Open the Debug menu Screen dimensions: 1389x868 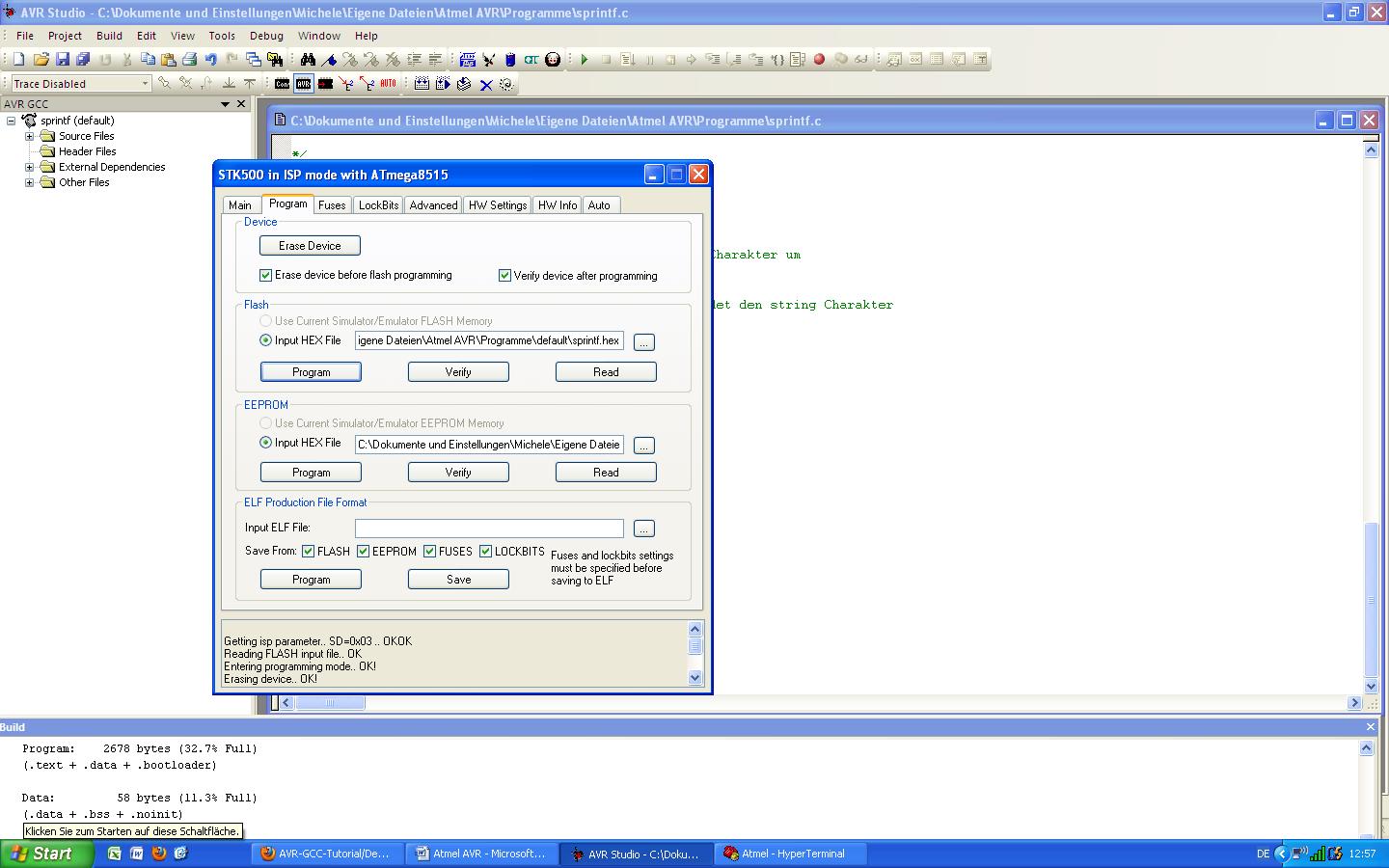coord(266,36)
